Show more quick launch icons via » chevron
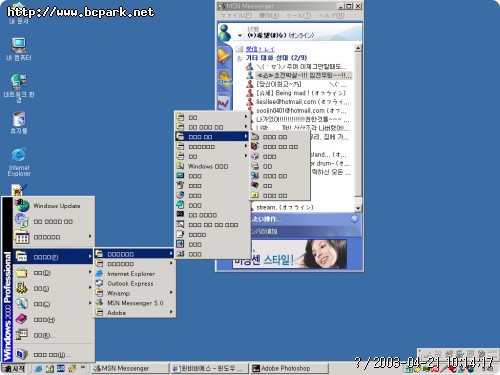 pos(83,368)
